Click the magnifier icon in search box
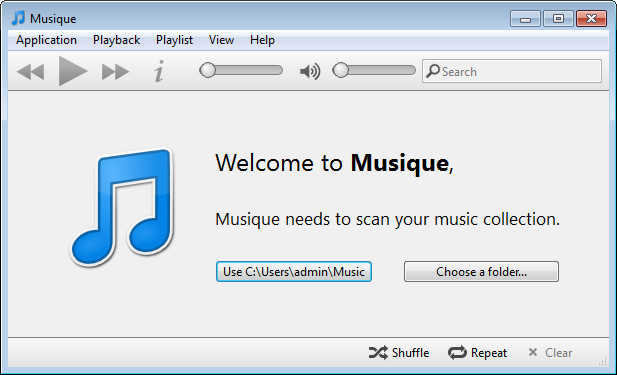The image size is (617, 375). click(433, 71)
